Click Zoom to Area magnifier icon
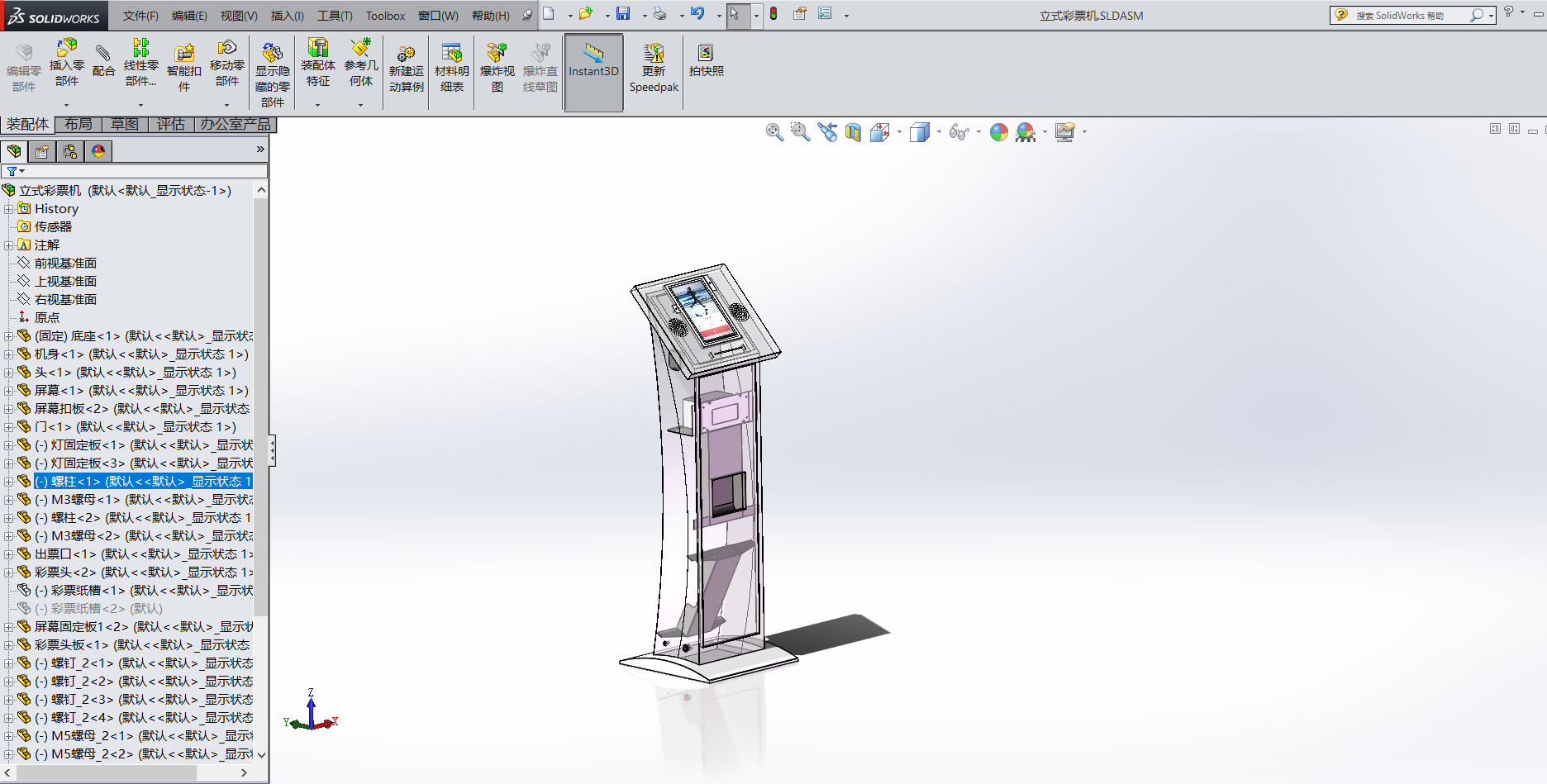This screenshot has height=784, width=1547. [800, 132]
